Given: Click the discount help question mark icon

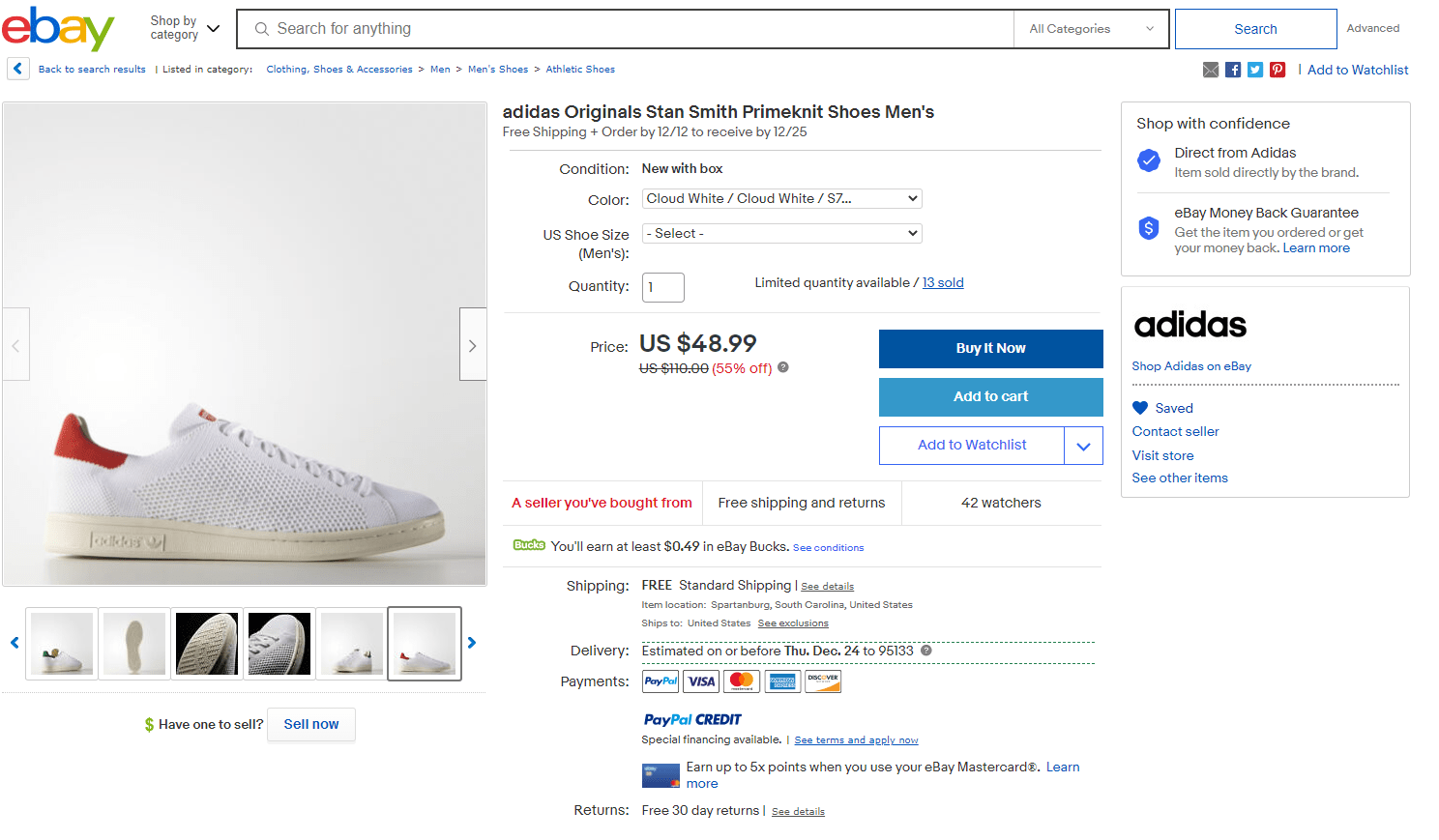Looking at the screenshot, I should [x=782, y=367].
